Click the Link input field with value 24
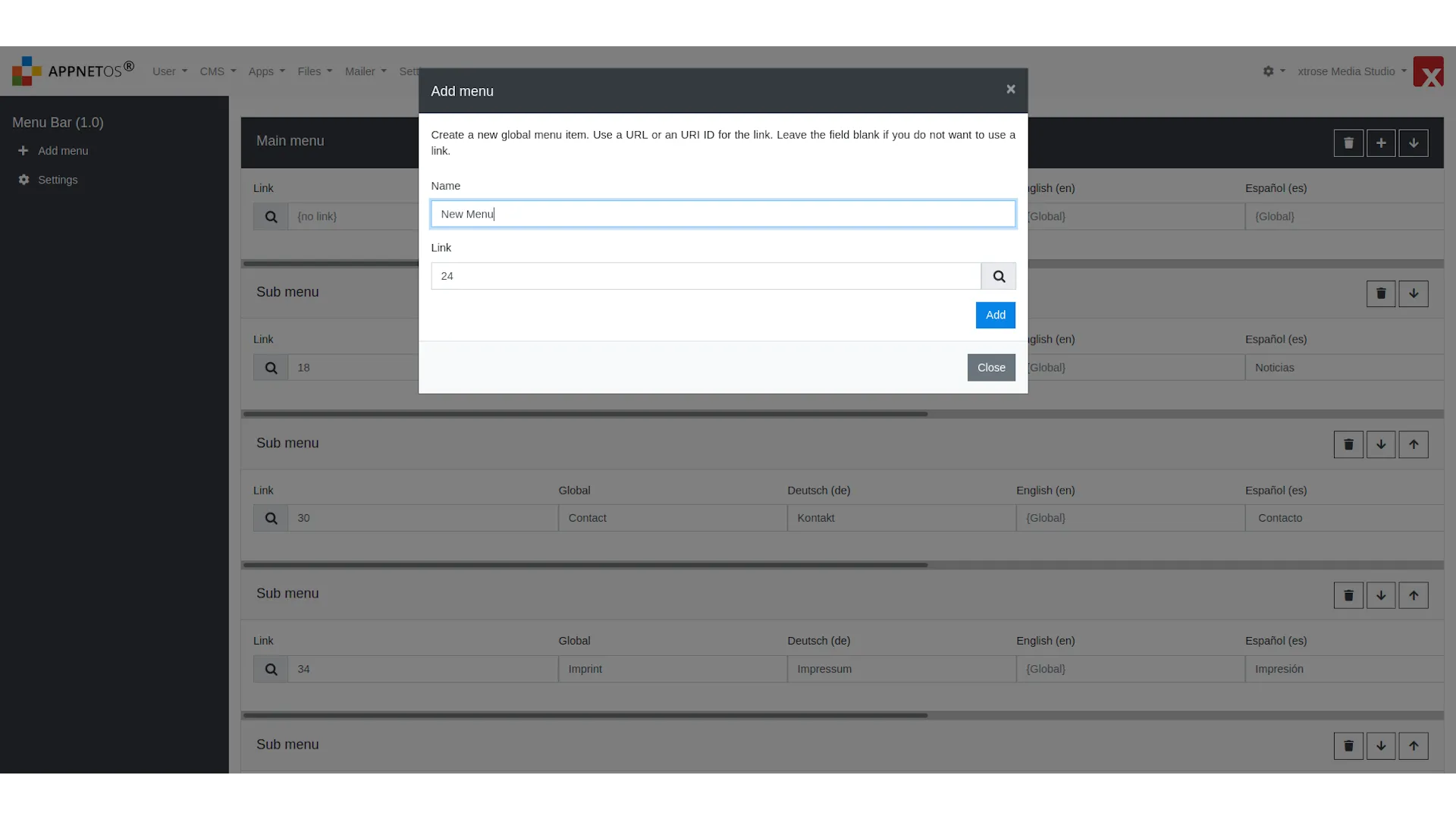1456x819 pixels. point(706,275)
